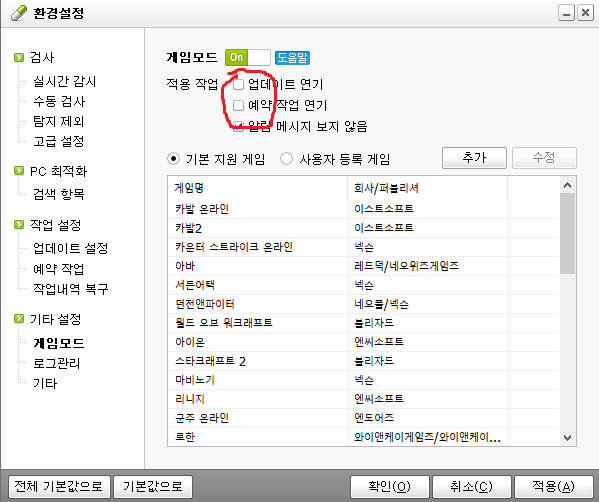Screen dimensions: 599x502
Task: Select the 군주 온라인 row
Action: point(364,418)
